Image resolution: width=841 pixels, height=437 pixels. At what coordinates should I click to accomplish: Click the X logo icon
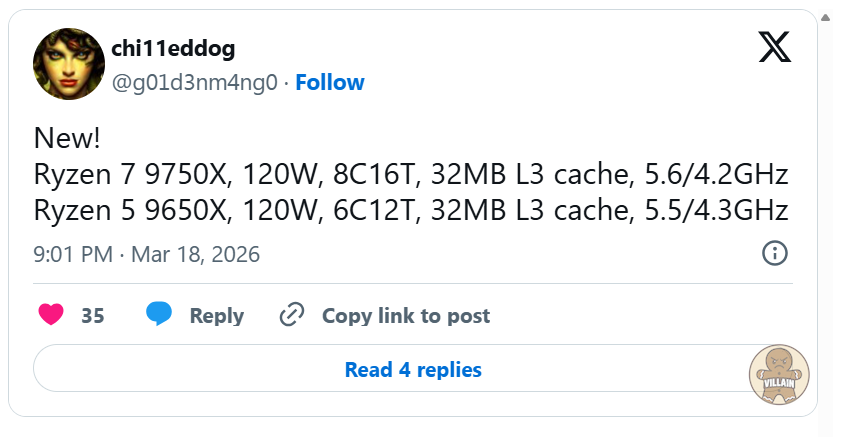pyautogui.click(x=775, y=47)
